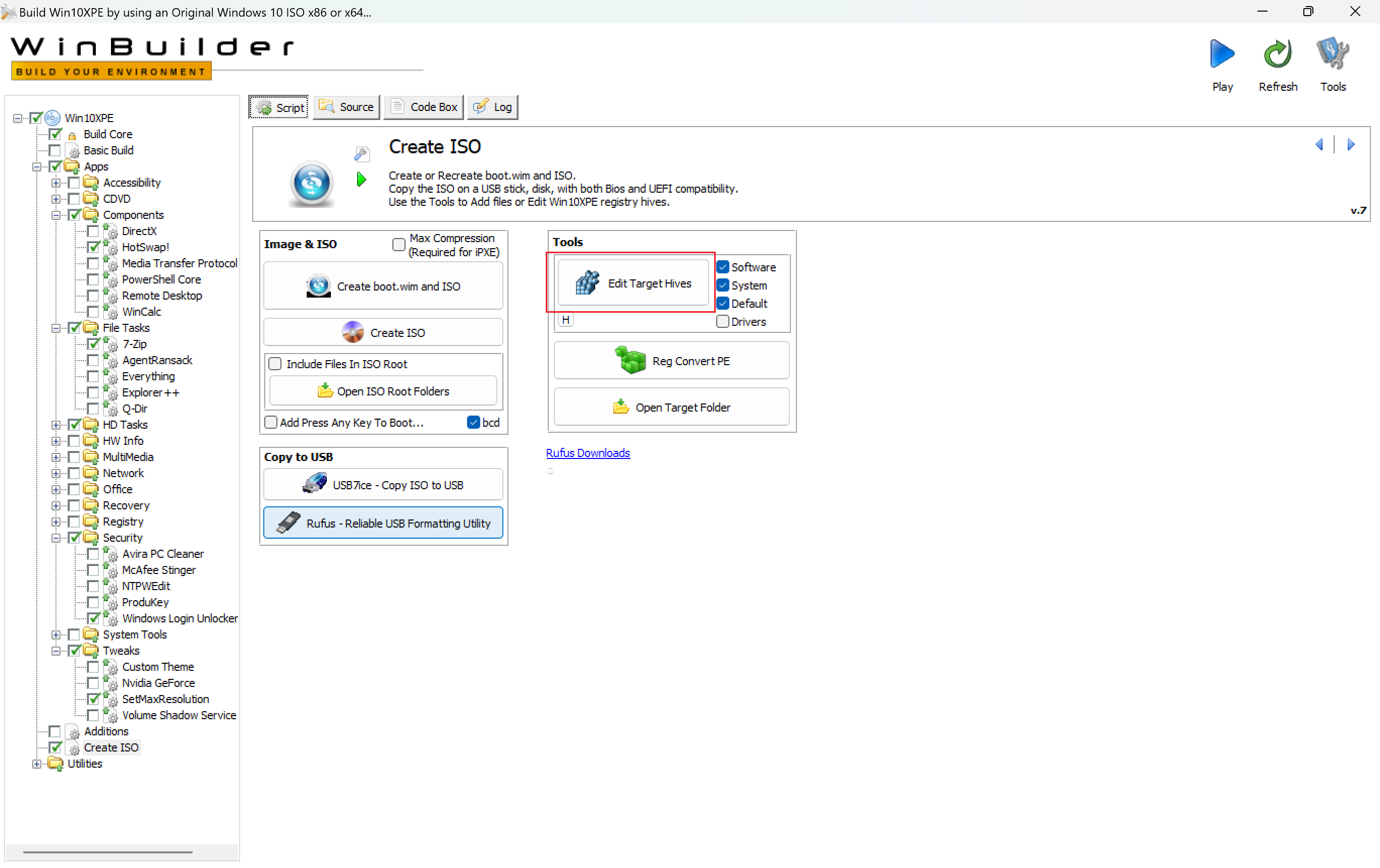Open the Tools icon at top right
Screen dimensions: 1380x868
[x=1333, y=54]
